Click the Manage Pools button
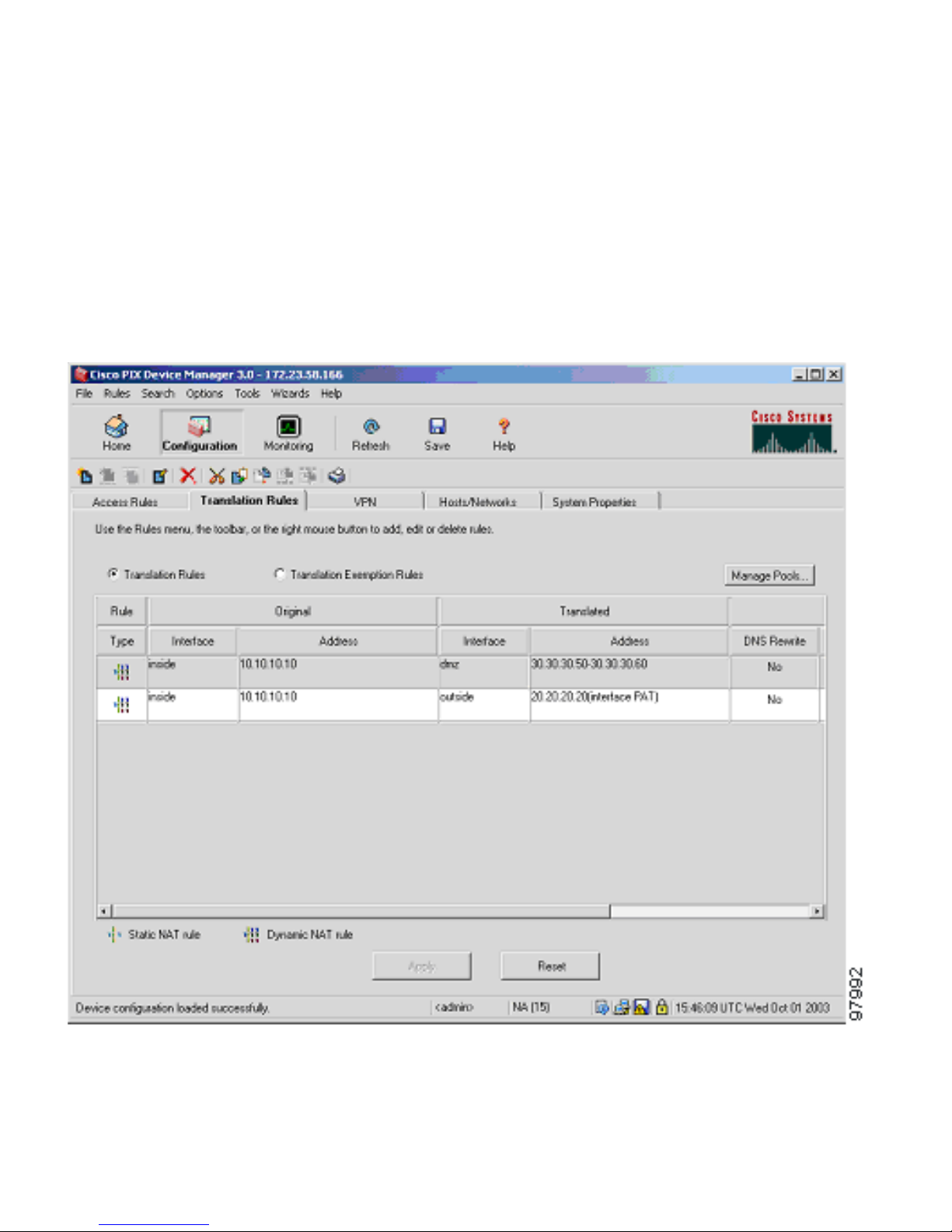The height and width of the screenshot is (1232, 952). (769, 575)
